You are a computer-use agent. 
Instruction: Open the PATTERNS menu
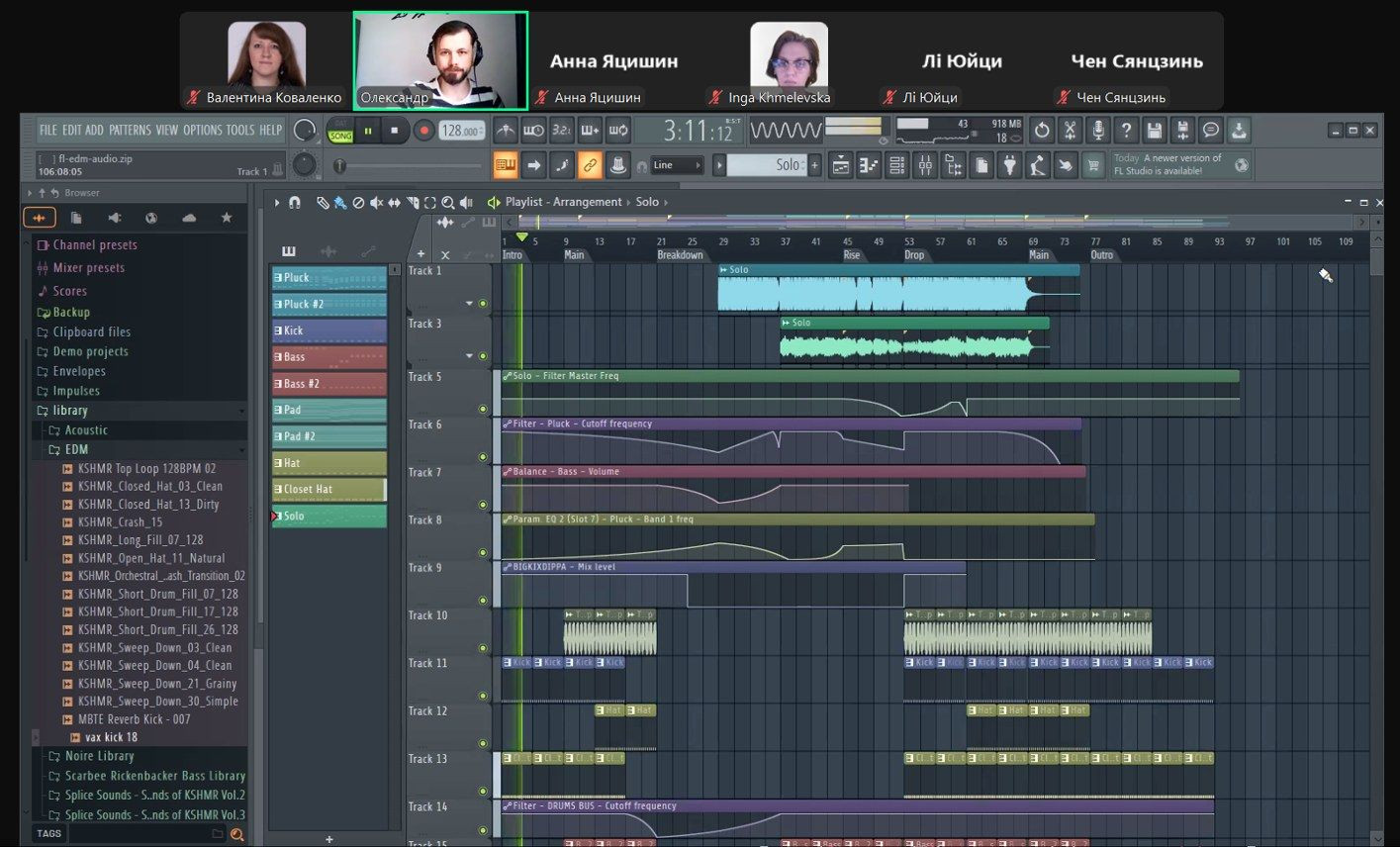(130, 131)
